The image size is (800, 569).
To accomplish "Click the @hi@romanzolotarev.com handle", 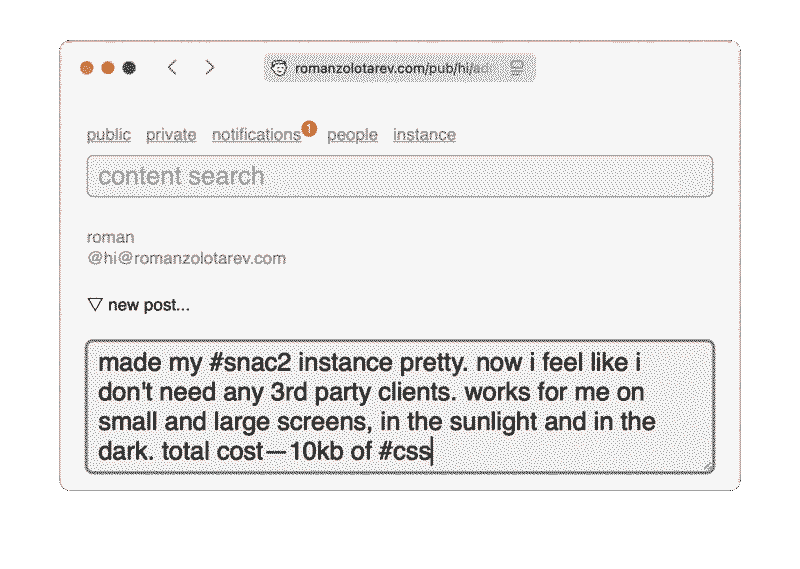I will point(186,258).
